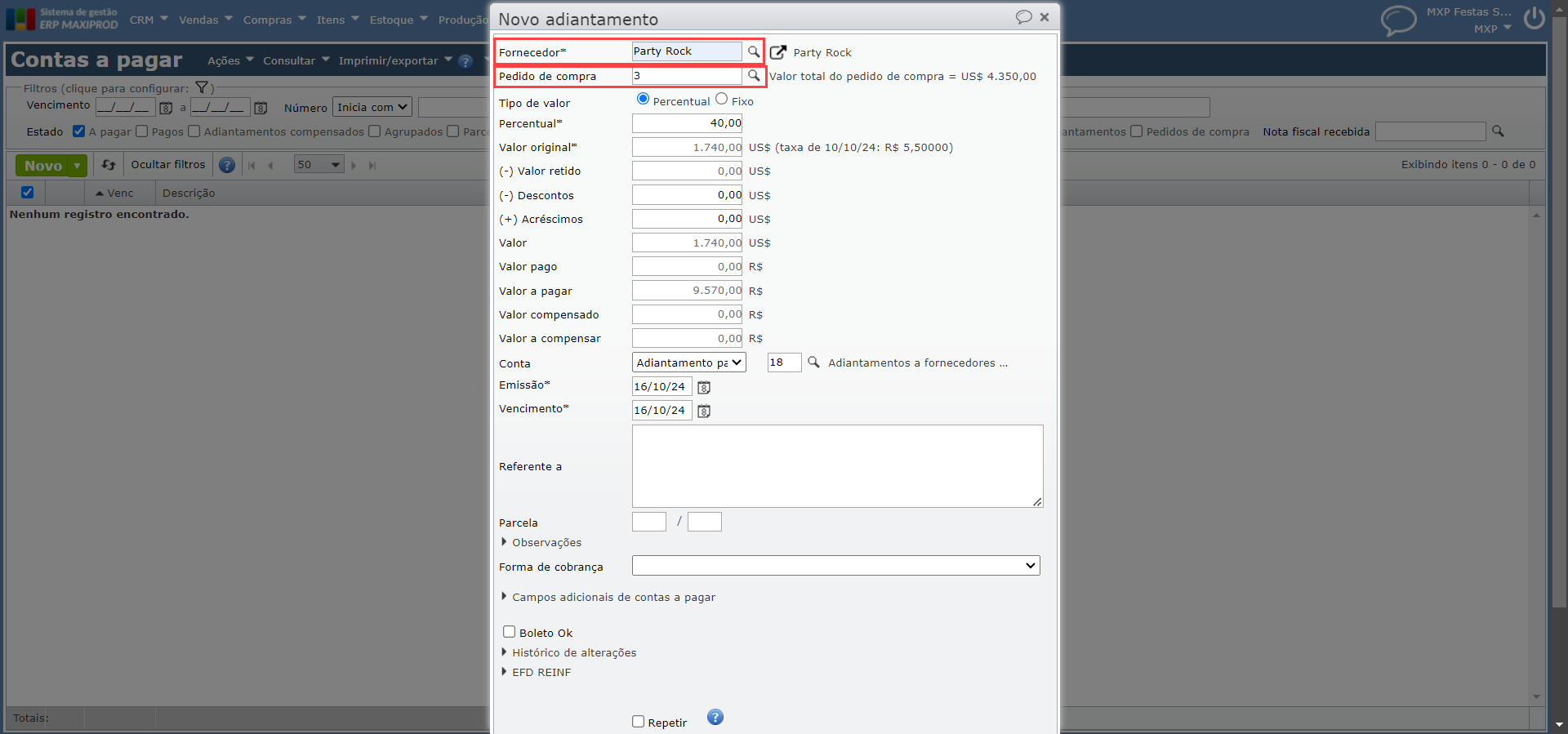Select the Percentual radio button
Image resolution: width=1568 pixels, height=734 pixels.
click(x=643, y=99)
